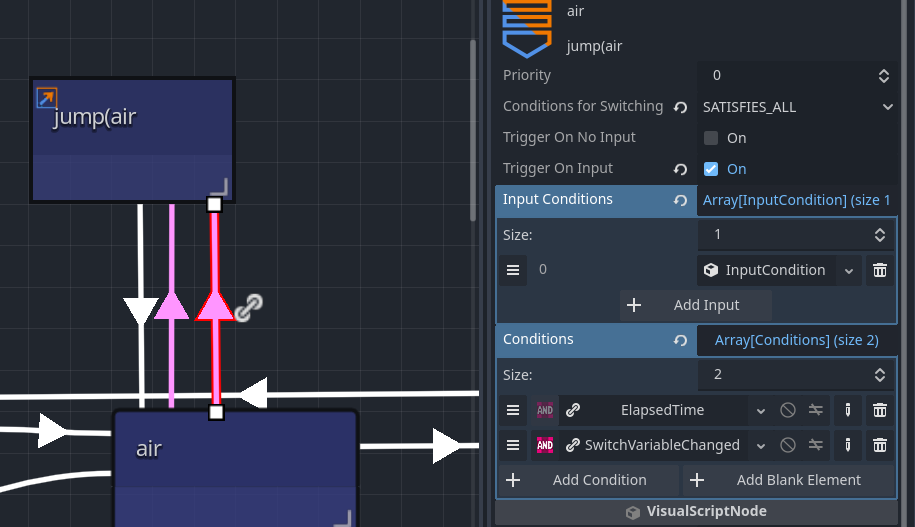Revert the Conditions for Switching property
Screen dimensions: 915x527
coord(681,107)
